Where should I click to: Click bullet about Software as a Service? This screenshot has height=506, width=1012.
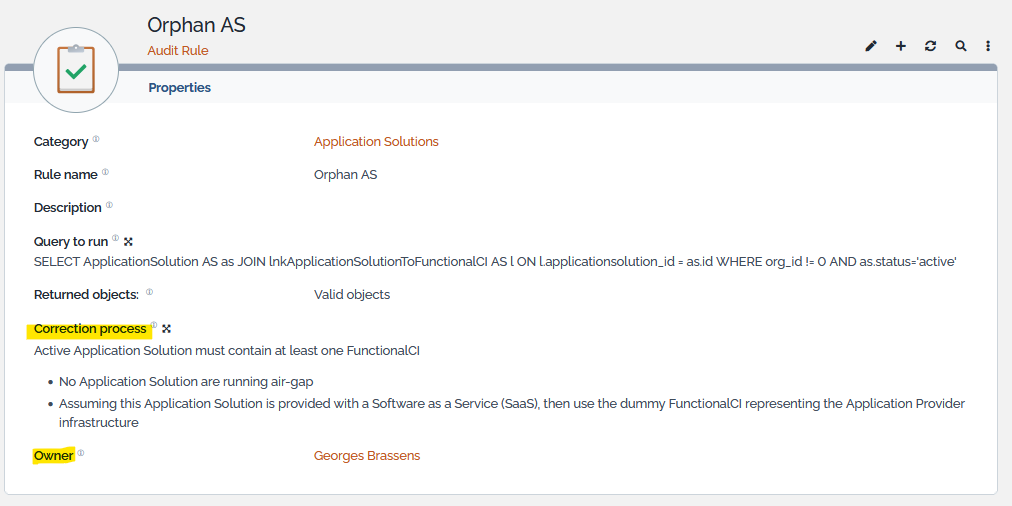[512, 413]
